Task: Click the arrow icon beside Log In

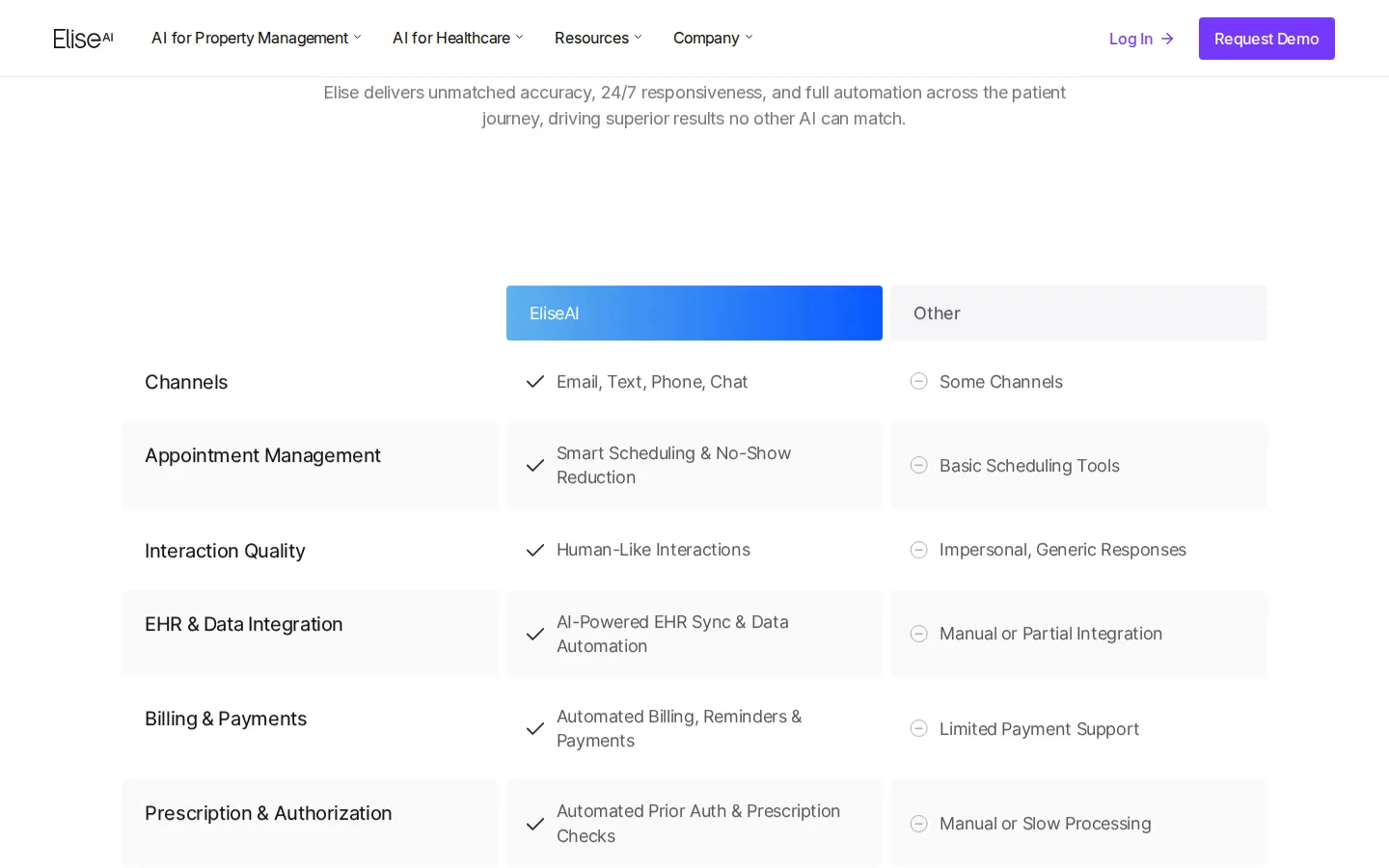Action: 1167,39
